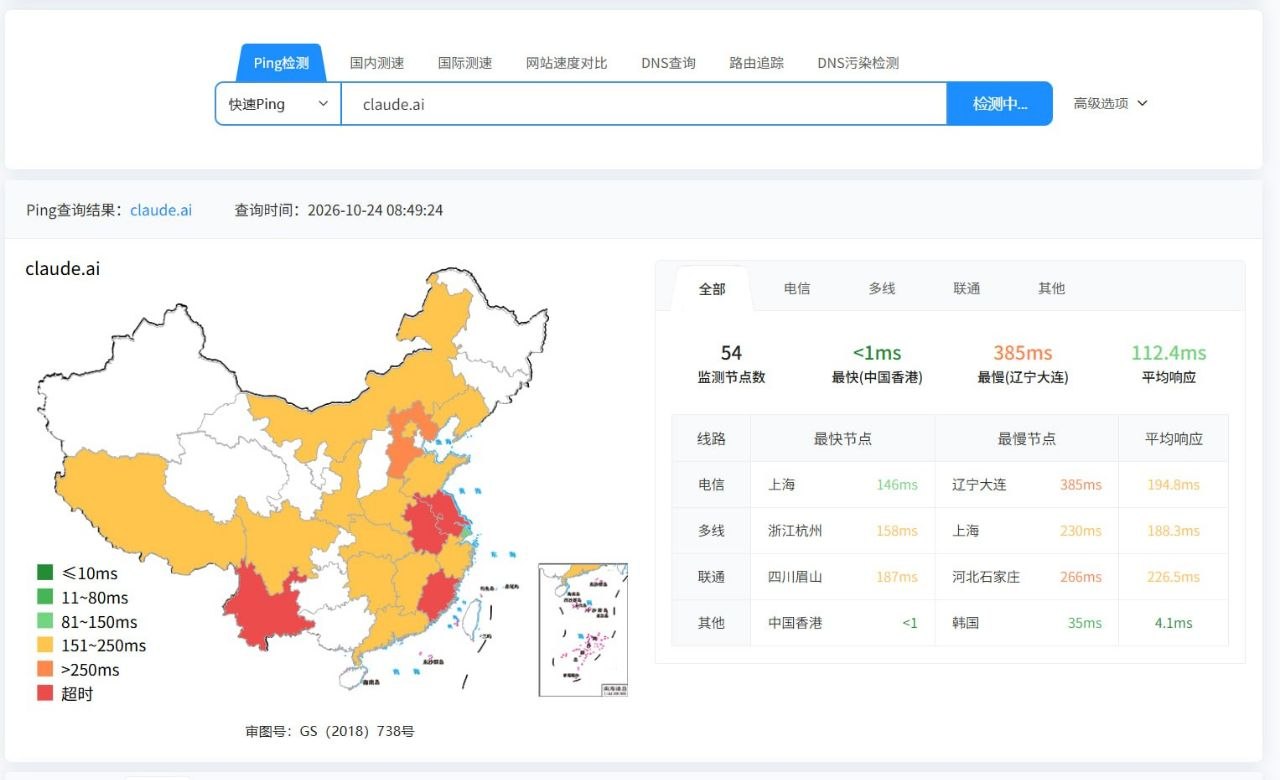This screenshot has width=1280, height=780.
Task: Click the South China Sea inset map
Action: (583, 629)
